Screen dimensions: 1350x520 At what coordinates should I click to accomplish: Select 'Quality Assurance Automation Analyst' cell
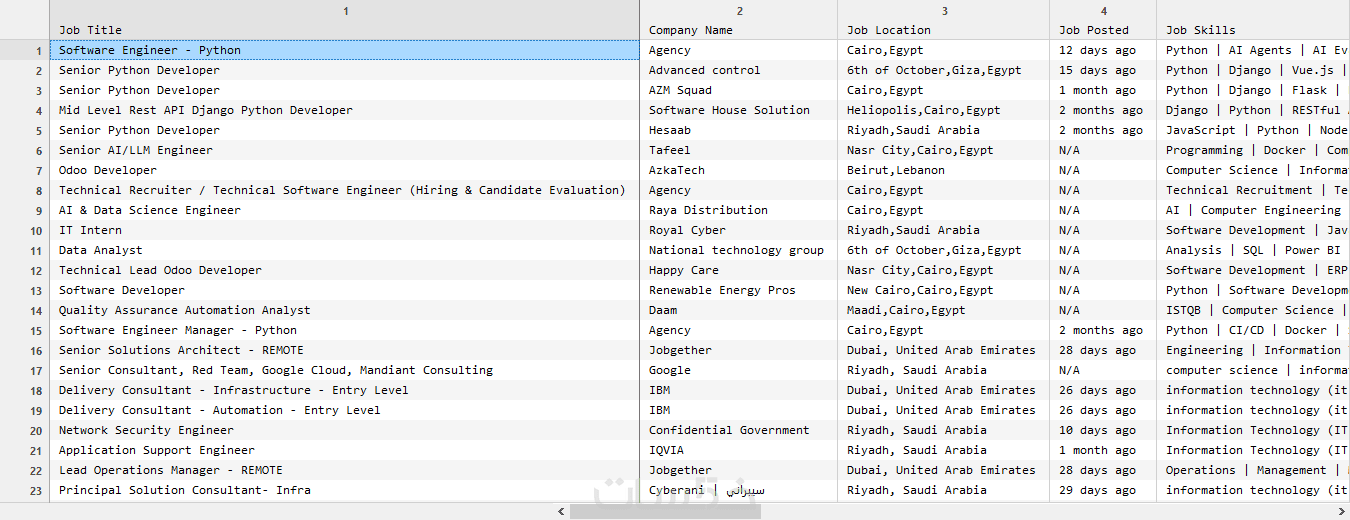345,310
